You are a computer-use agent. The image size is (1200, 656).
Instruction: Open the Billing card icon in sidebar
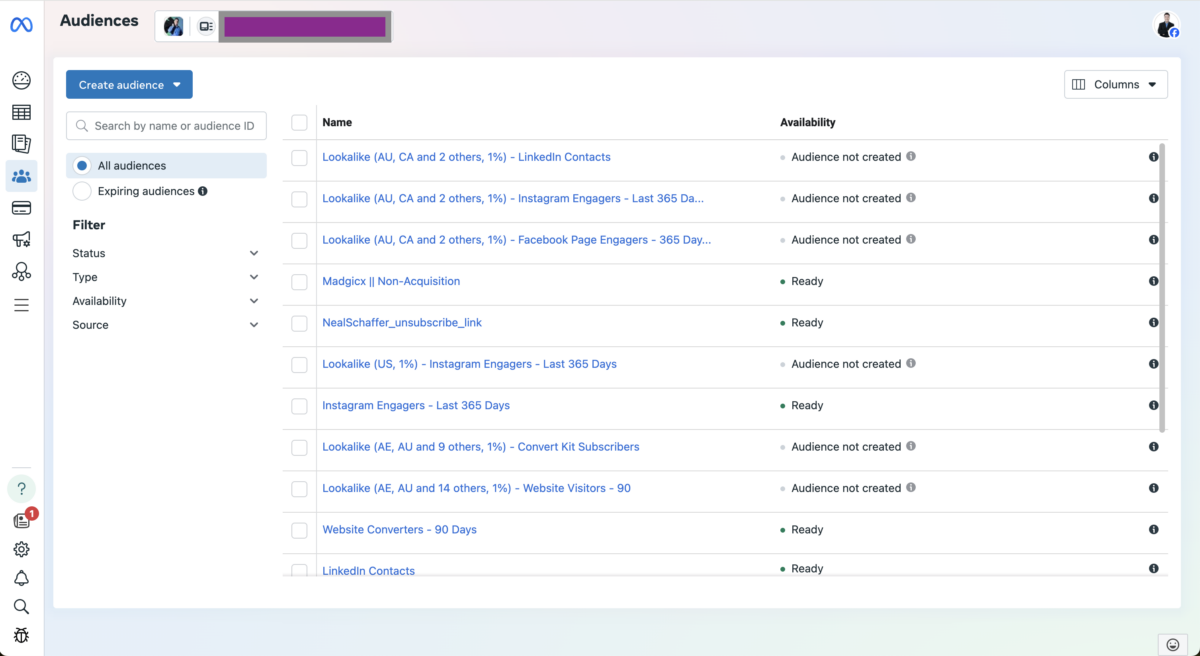[x=21, y=208]
